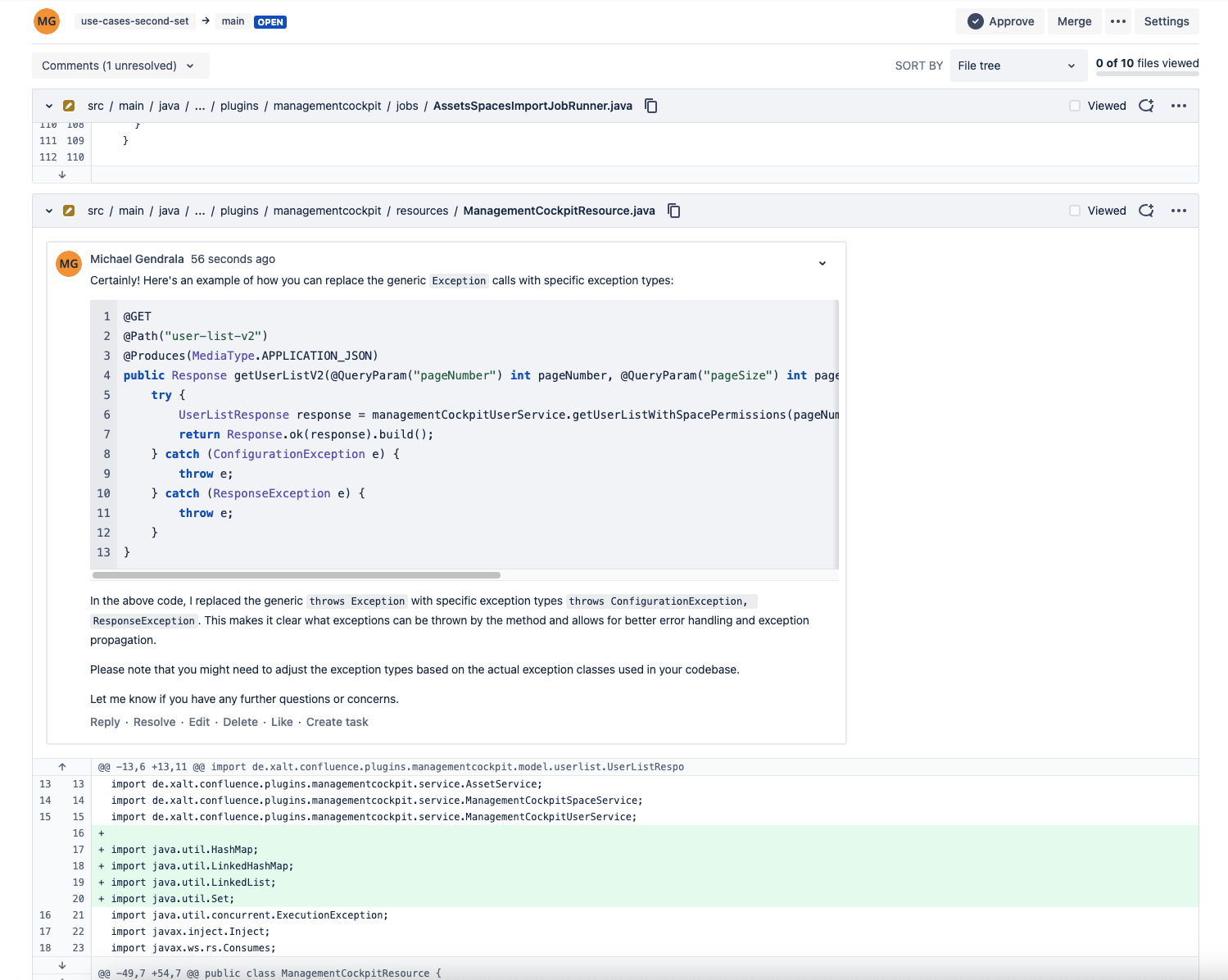Click the ellipsis in AssetsSpacesImportJobRunner file path
Viewport: 1228px width, 980px height.
(x=200, y=106)
